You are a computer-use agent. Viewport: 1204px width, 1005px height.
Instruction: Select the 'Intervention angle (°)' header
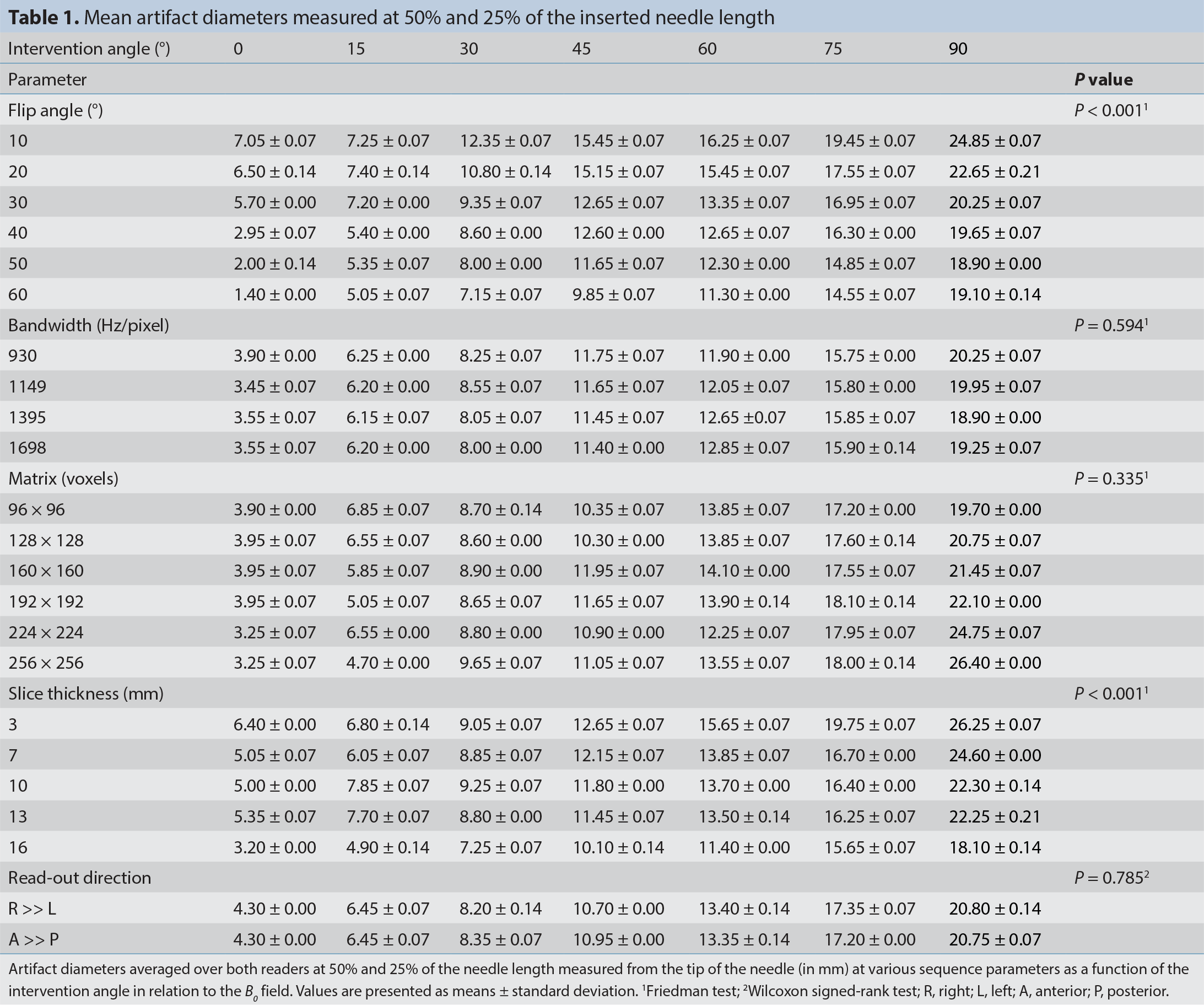click(x=89, y=49)
